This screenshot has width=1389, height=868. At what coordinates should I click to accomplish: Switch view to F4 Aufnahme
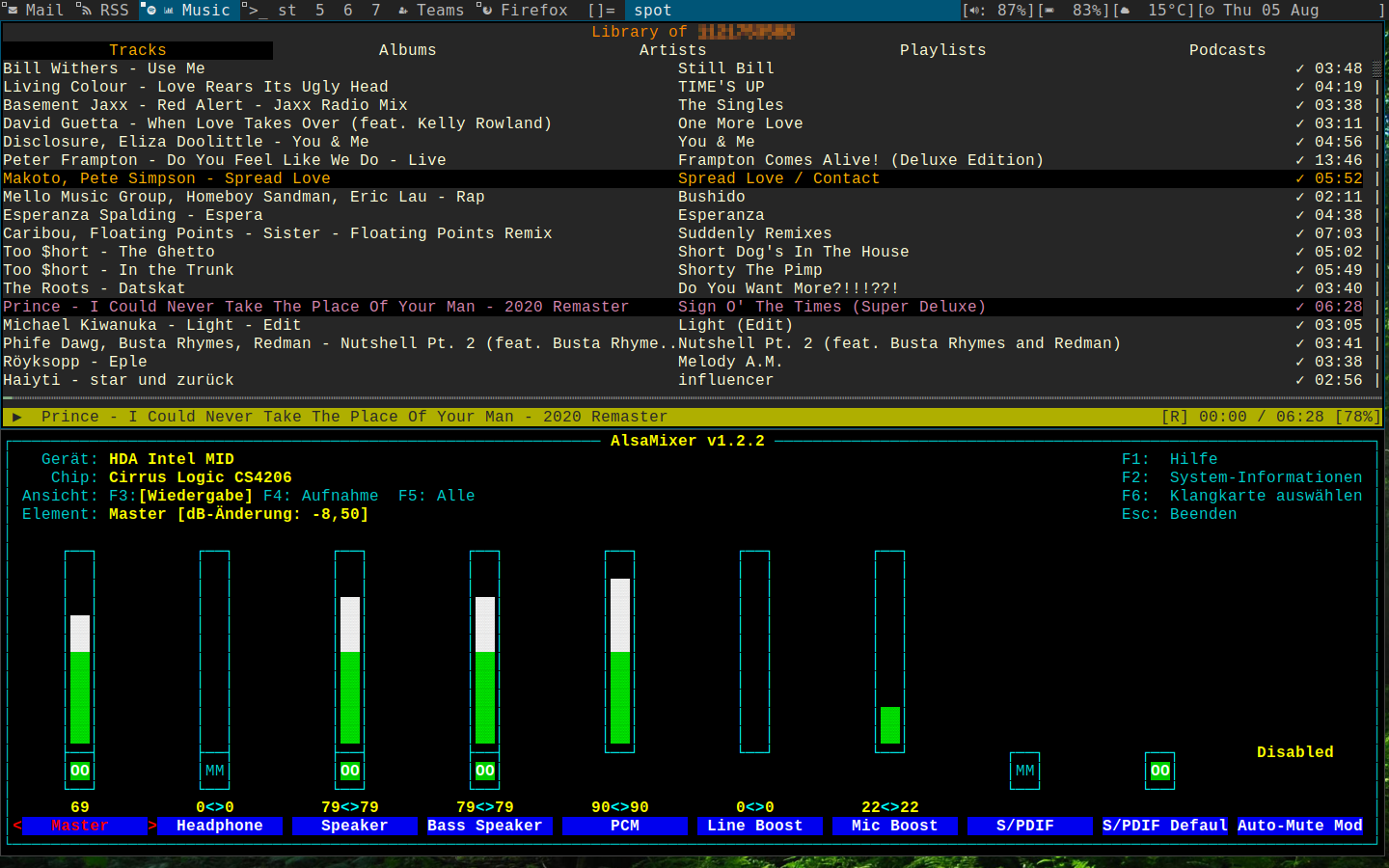coord(320,496)
